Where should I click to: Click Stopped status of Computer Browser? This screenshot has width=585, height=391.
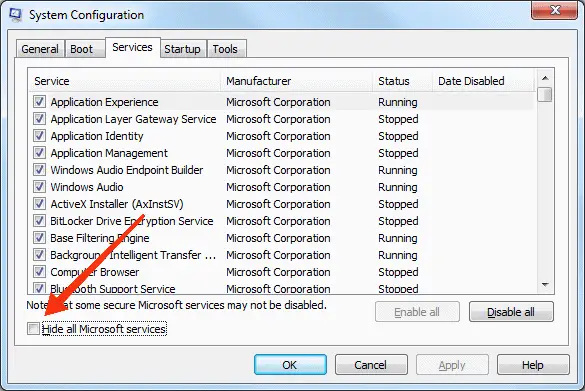pos(398,272)
